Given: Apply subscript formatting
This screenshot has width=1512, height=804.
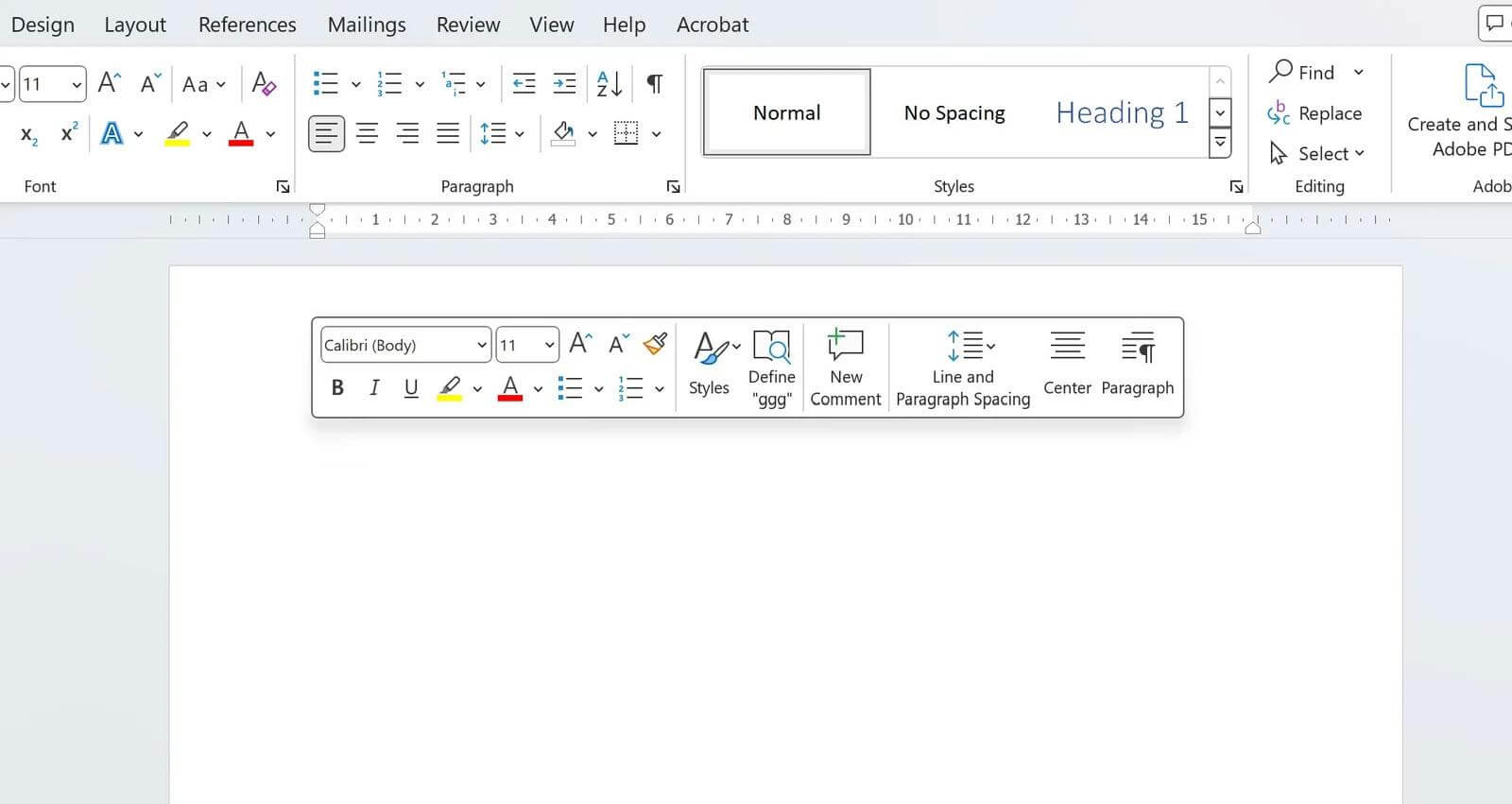Looking at the screenshot, I should click(x=29, y=134).
